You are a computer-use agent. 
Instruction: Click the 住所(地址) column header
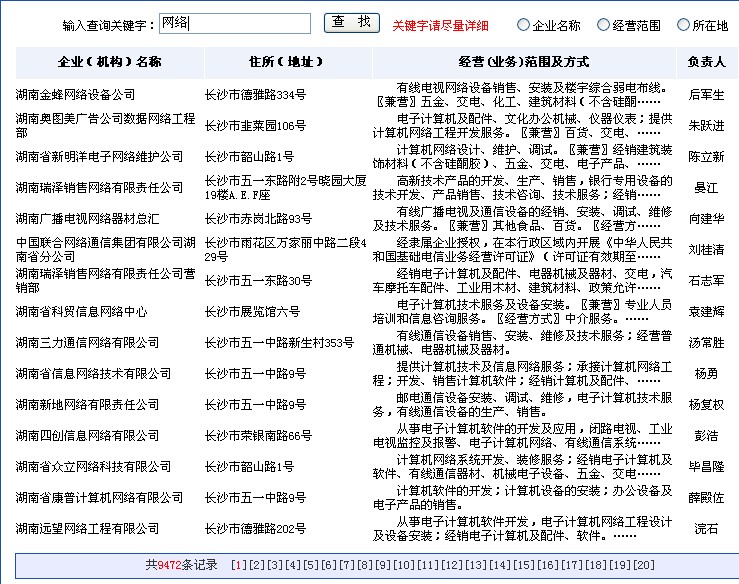(x=288, y=62)
